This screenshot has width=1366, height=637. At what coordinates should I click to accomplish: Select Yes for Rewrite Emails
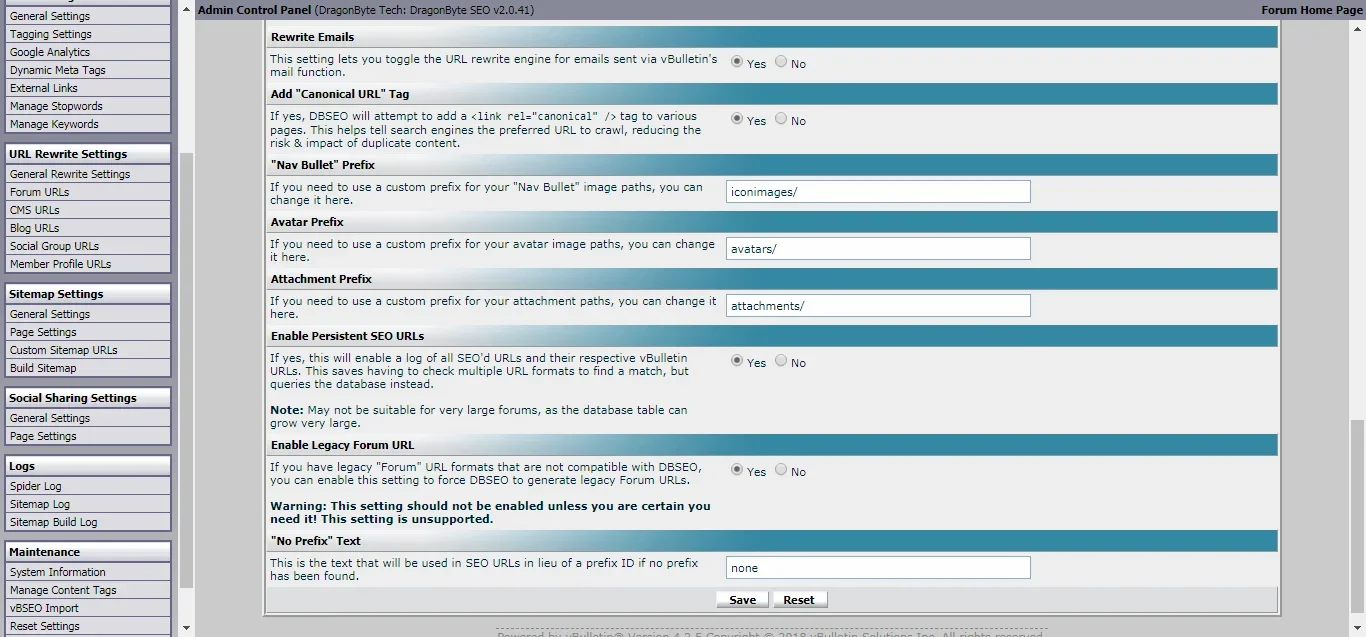click(x=737, y=61)
